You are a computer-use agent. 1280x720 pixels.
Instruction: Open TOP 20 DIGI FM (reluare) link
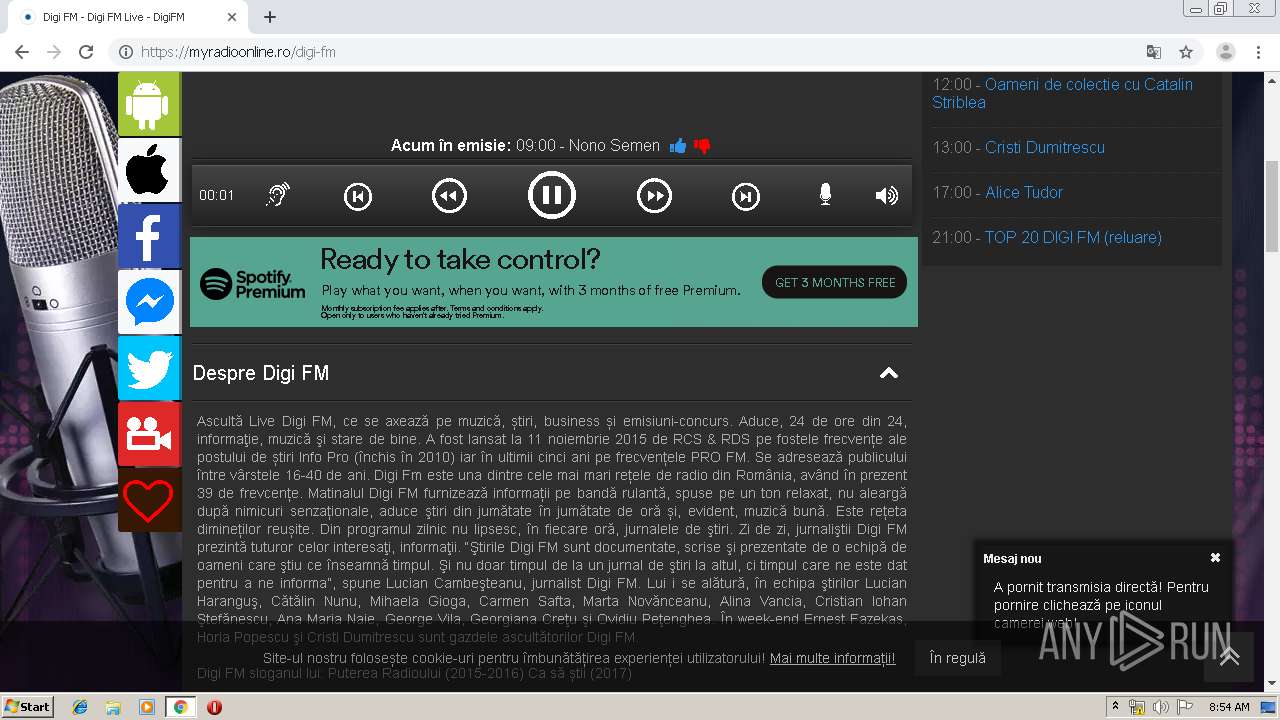pyautogui.click(x=1073, y=237)
